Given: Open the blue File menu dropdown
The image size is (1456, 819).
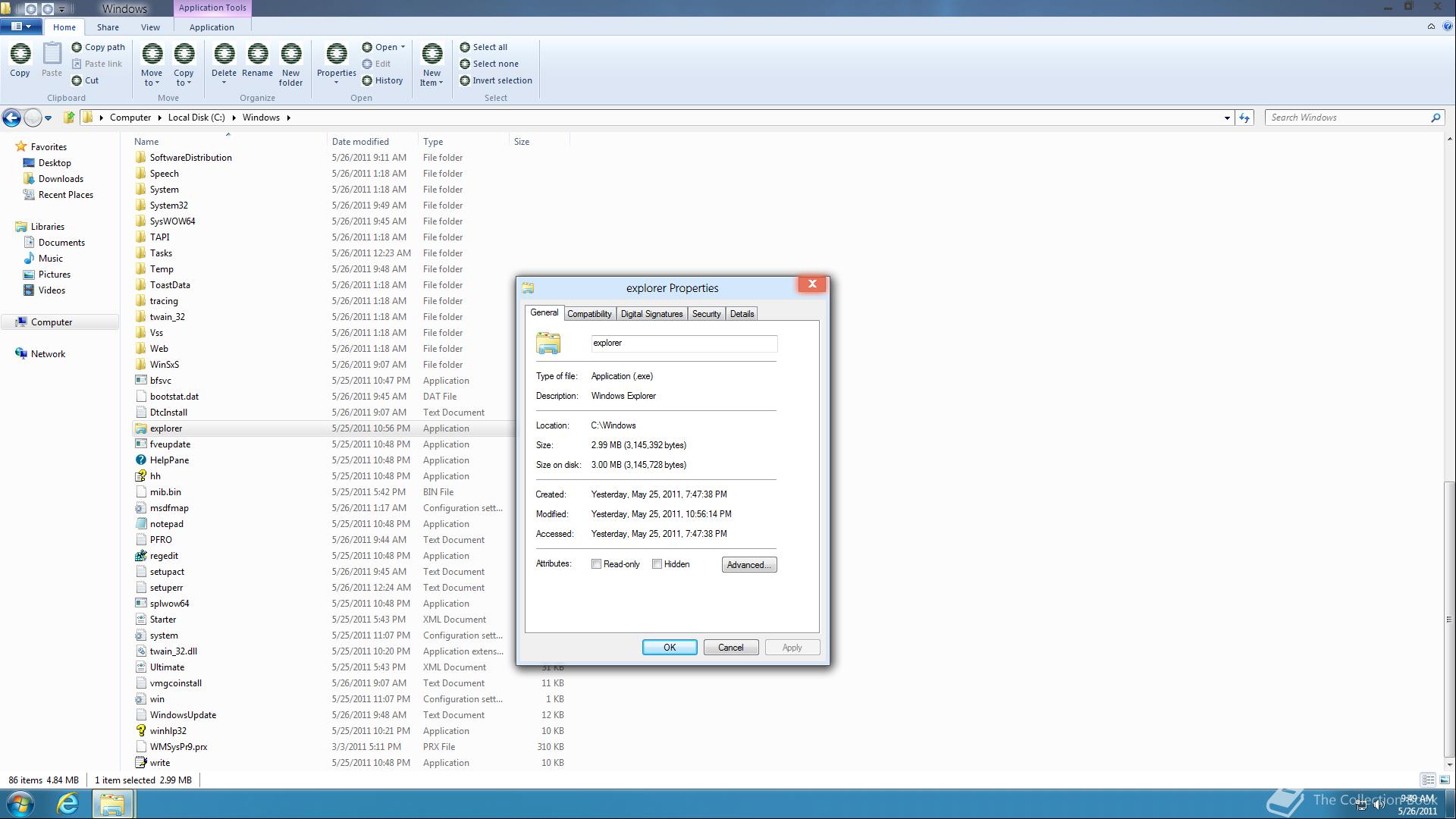Looking at the screenshot, I should [x=21, y=27].
